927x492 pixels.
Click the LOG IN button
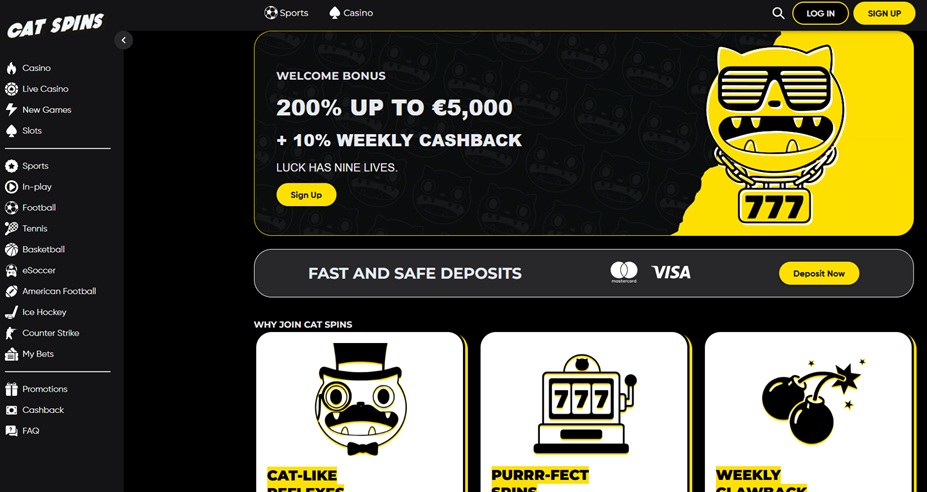pos(820,13)
